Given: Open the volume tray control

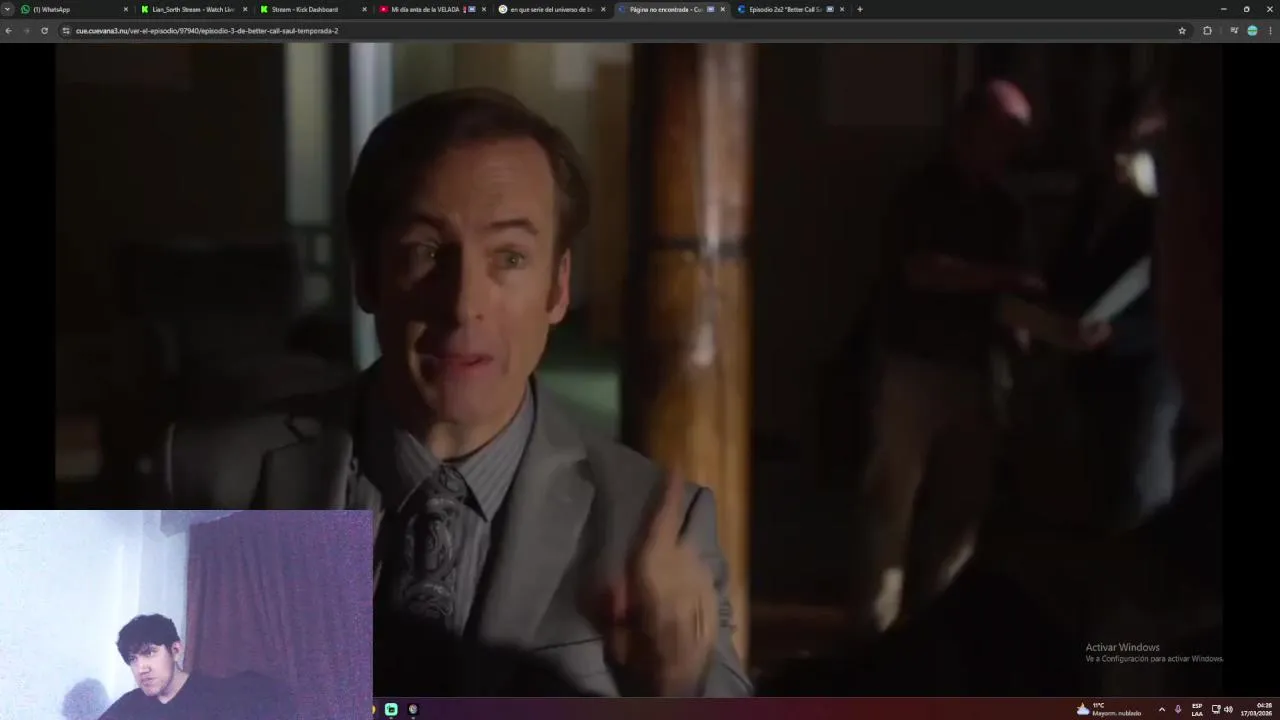Looking at the screenshot, I should (1228, 709).
